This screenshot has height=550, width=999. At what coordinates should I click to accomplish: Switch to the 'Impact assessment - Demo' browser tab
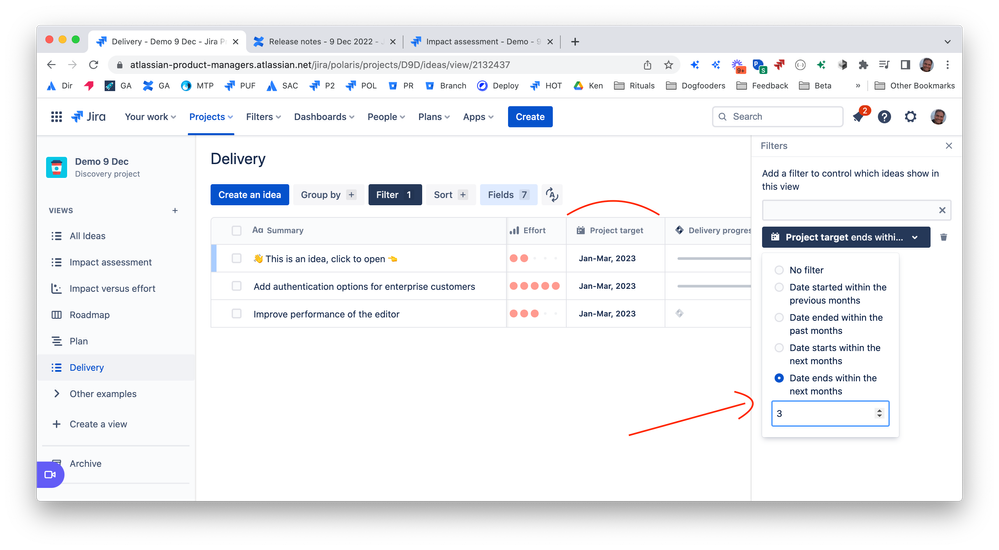coord(482,41)
